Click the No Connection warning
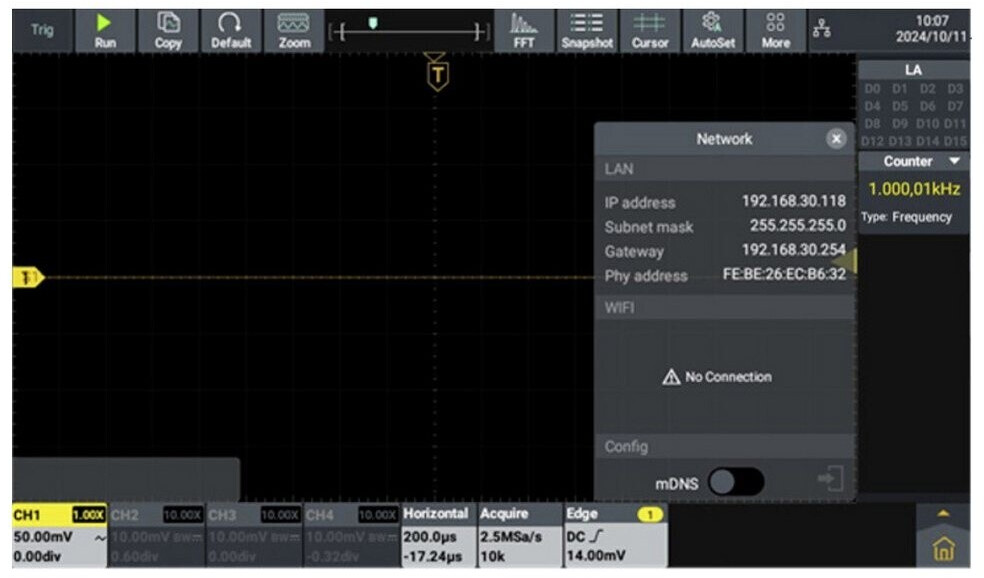This screenshot has width=984, height=578. pyautogui.click(x=717, y=377)
